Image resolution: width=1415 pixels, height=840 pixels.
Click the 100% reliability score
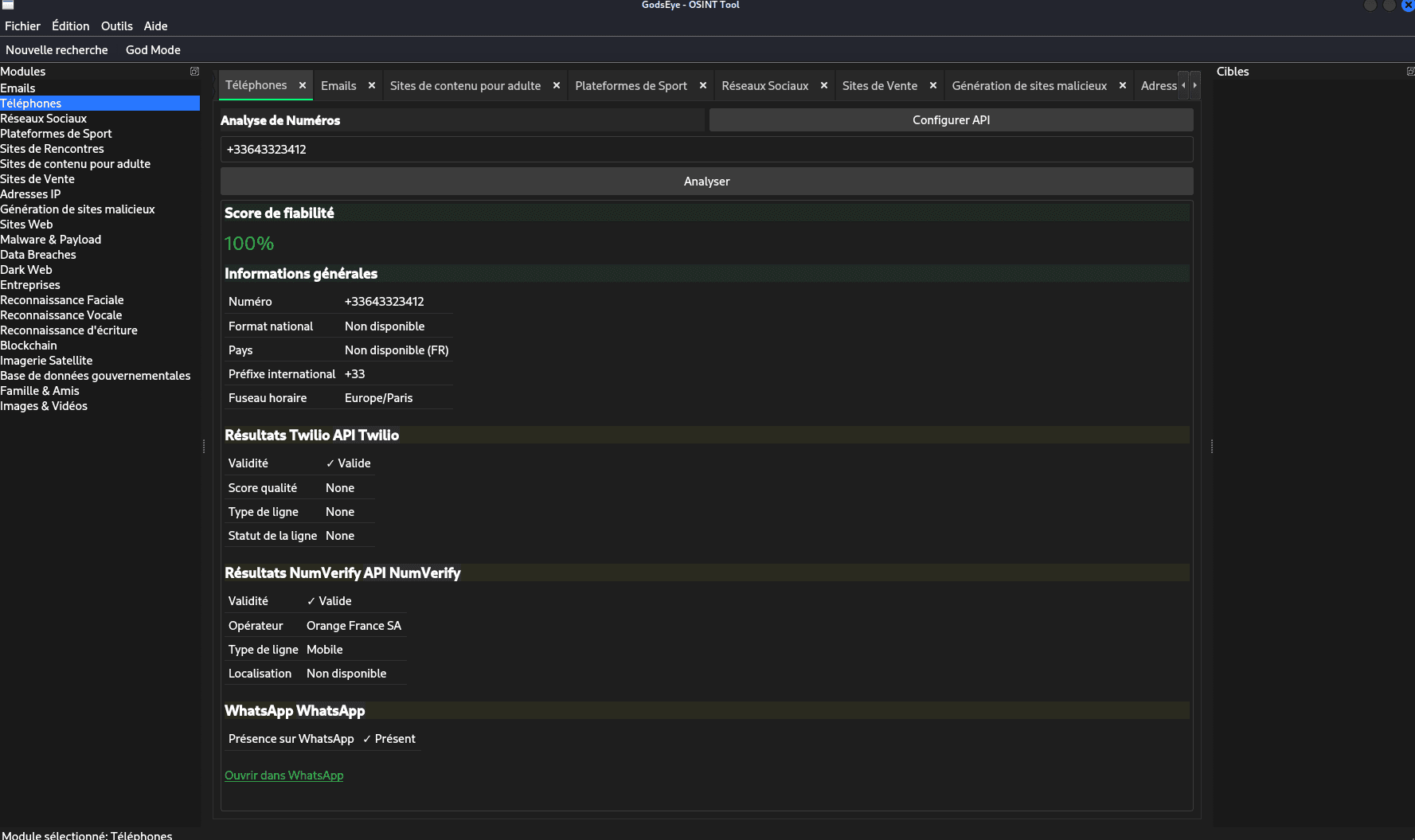249,244
